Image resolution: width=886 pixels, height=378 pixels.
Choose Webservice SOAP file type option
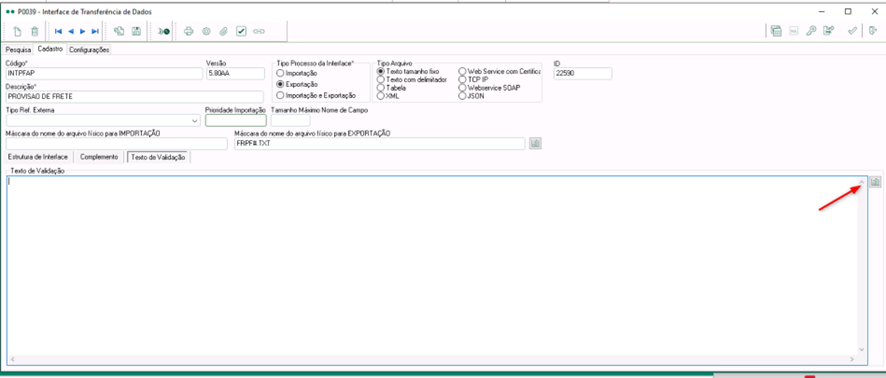click(463, 88)
